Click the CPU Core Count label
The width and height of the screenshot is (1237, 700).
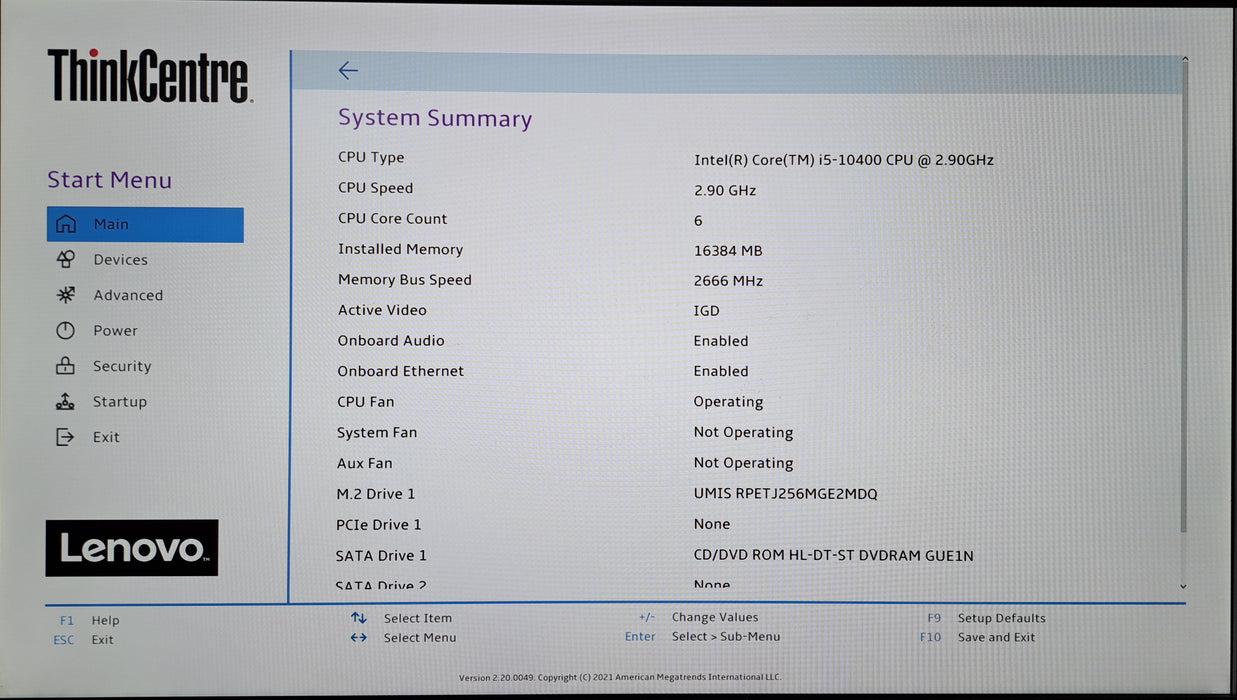click(393, 219)
